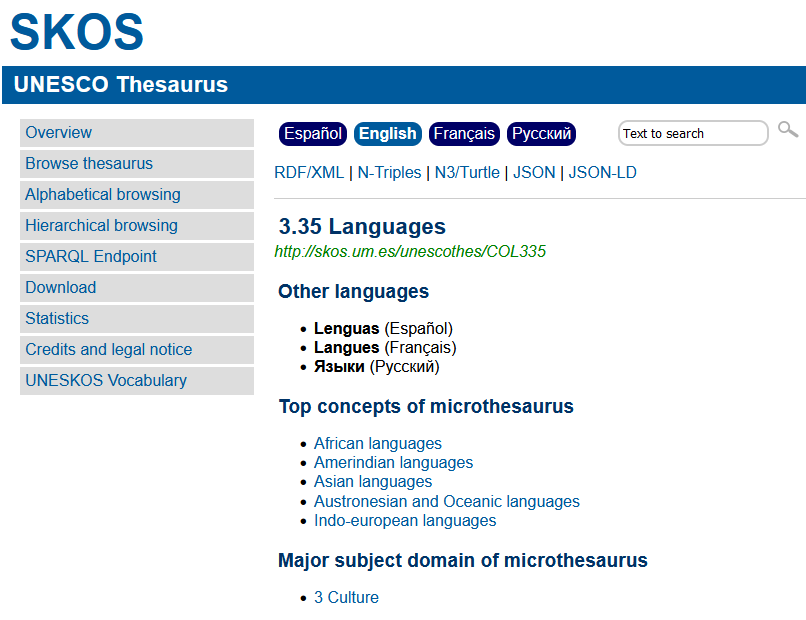Viewport: 806px width, 620px height.
Task: Open the Statistics page
Action: click(x=137, y=319)
